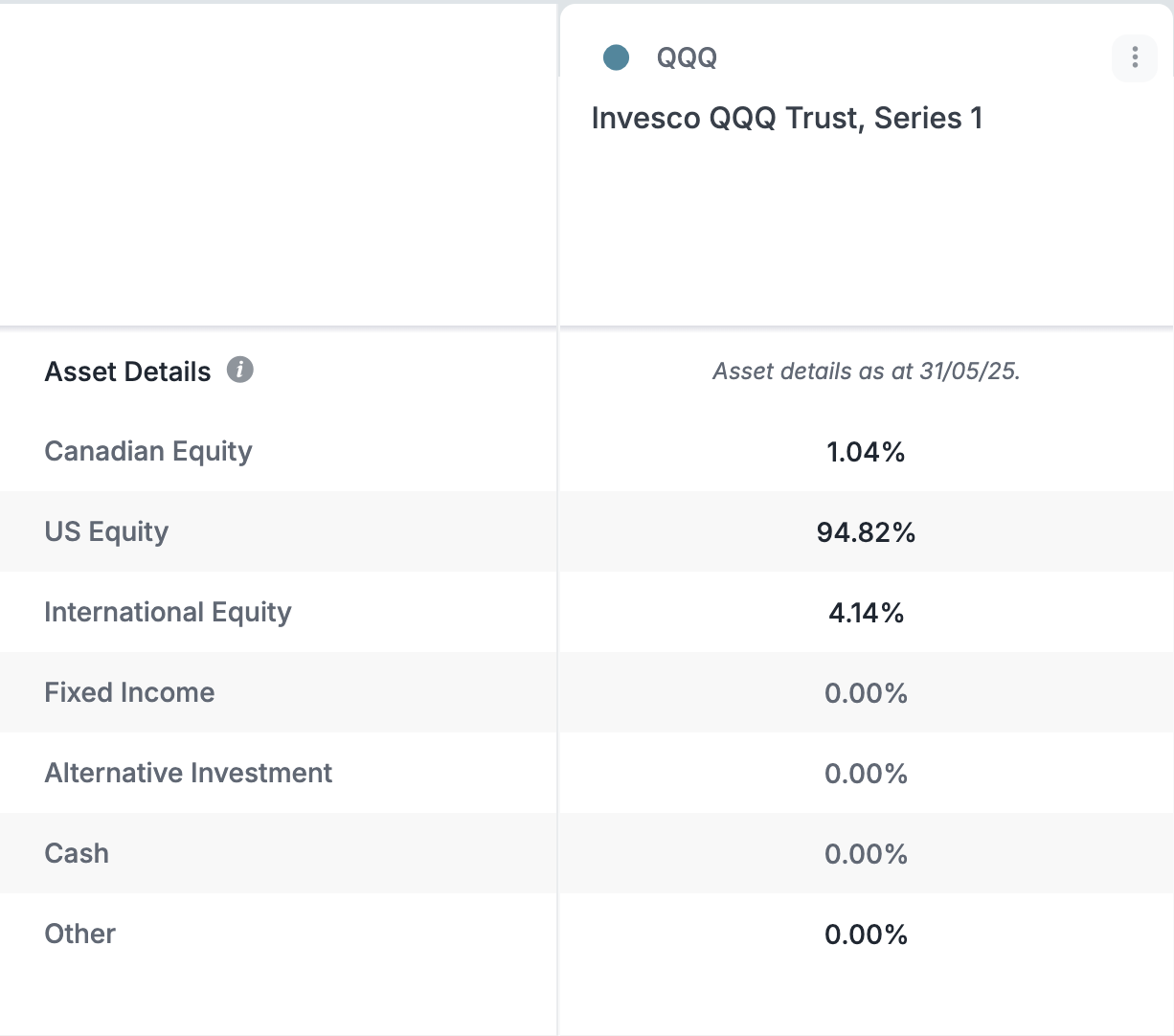1174x1036 pixels.
Task: Select the 94.82% US Equity value
Action: point(867,532)
